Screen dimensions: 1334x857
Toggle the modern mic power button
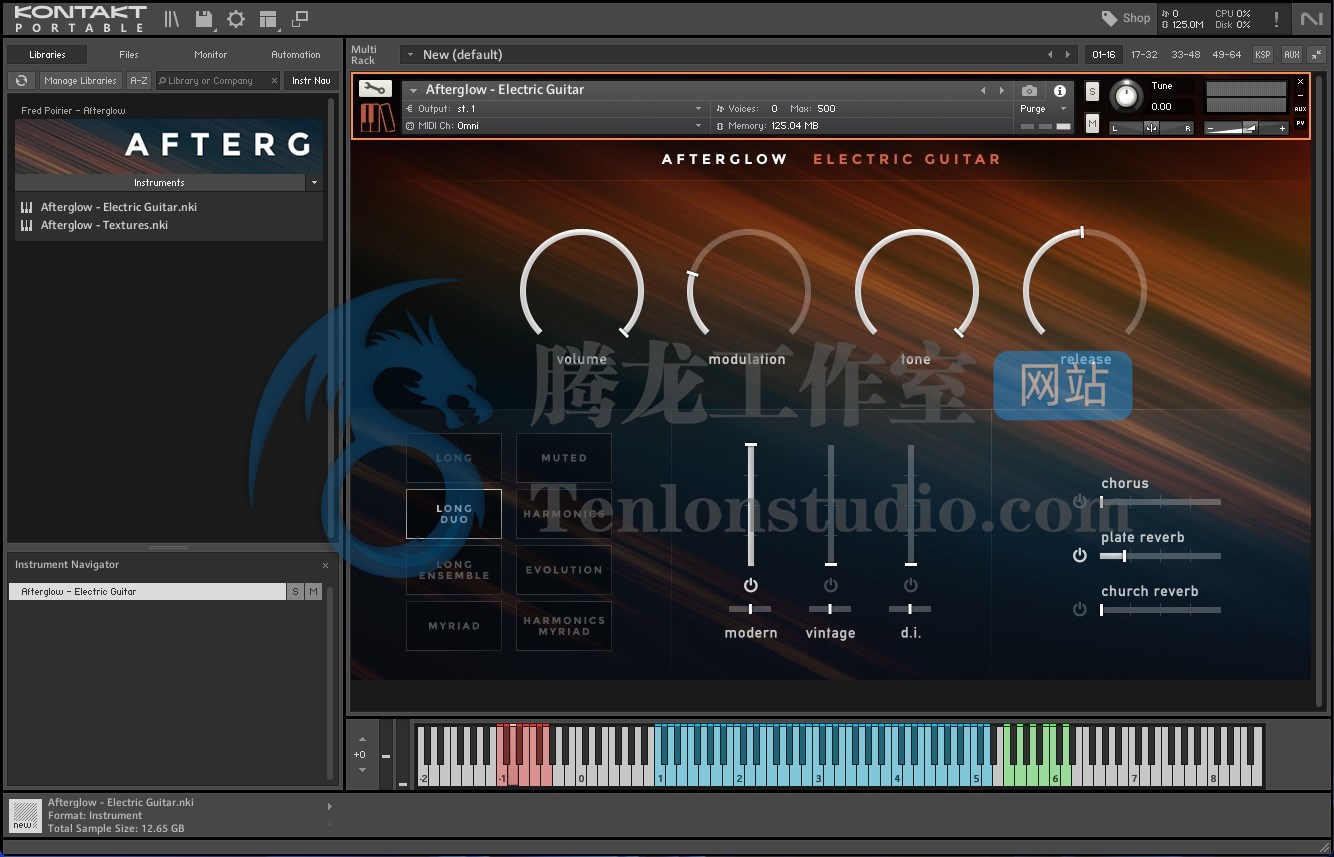click(750, 585)
